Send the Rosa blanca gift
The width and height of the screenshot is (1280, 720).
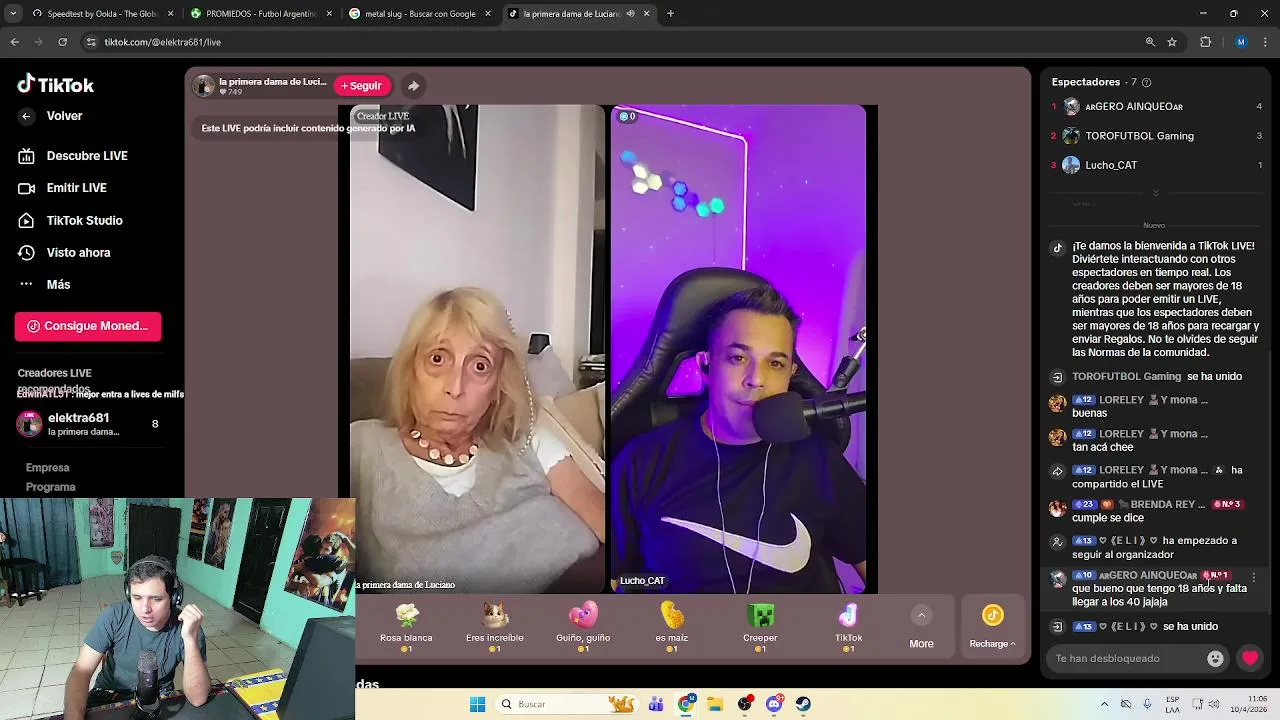(406, 627)
